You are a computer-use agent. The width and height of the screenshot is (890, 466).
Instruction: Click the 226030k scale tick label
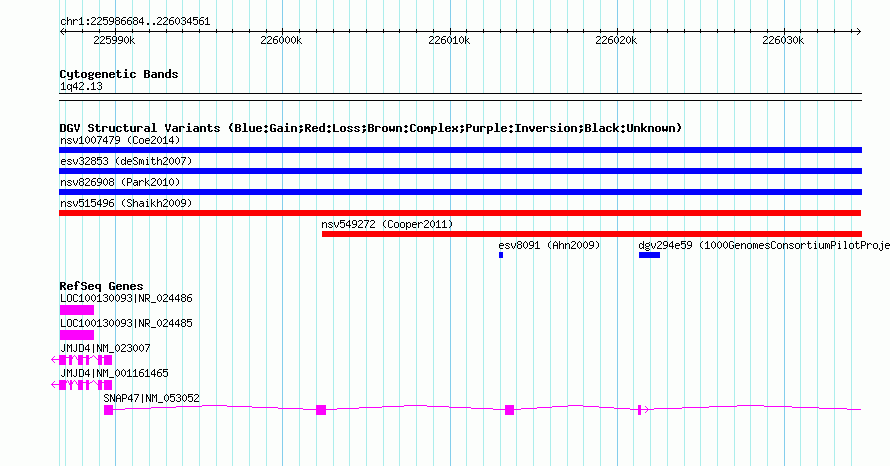783,40
